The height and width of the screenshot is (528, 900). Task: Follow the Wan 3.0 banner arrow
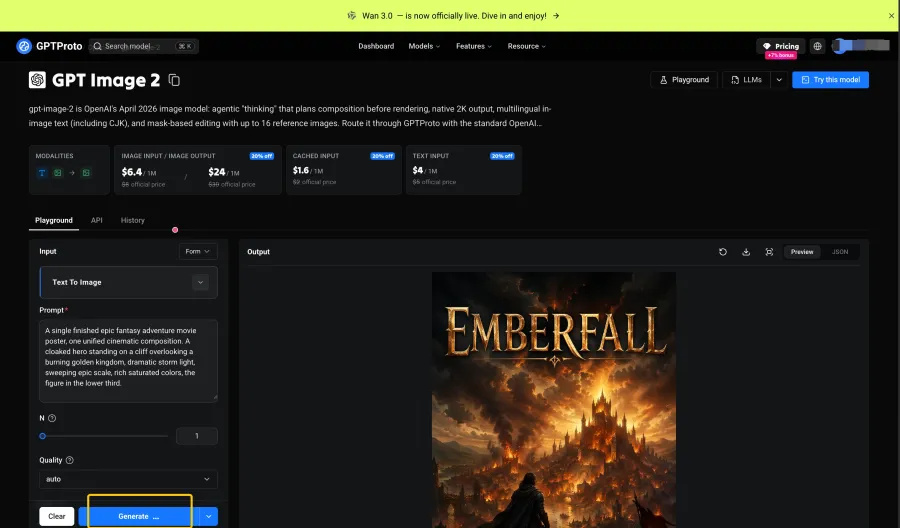(556, 15)
